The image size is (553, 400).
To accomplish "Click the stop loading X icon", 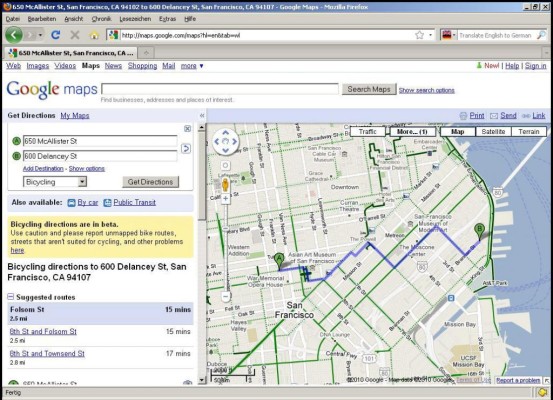I will tap(75, 35).
